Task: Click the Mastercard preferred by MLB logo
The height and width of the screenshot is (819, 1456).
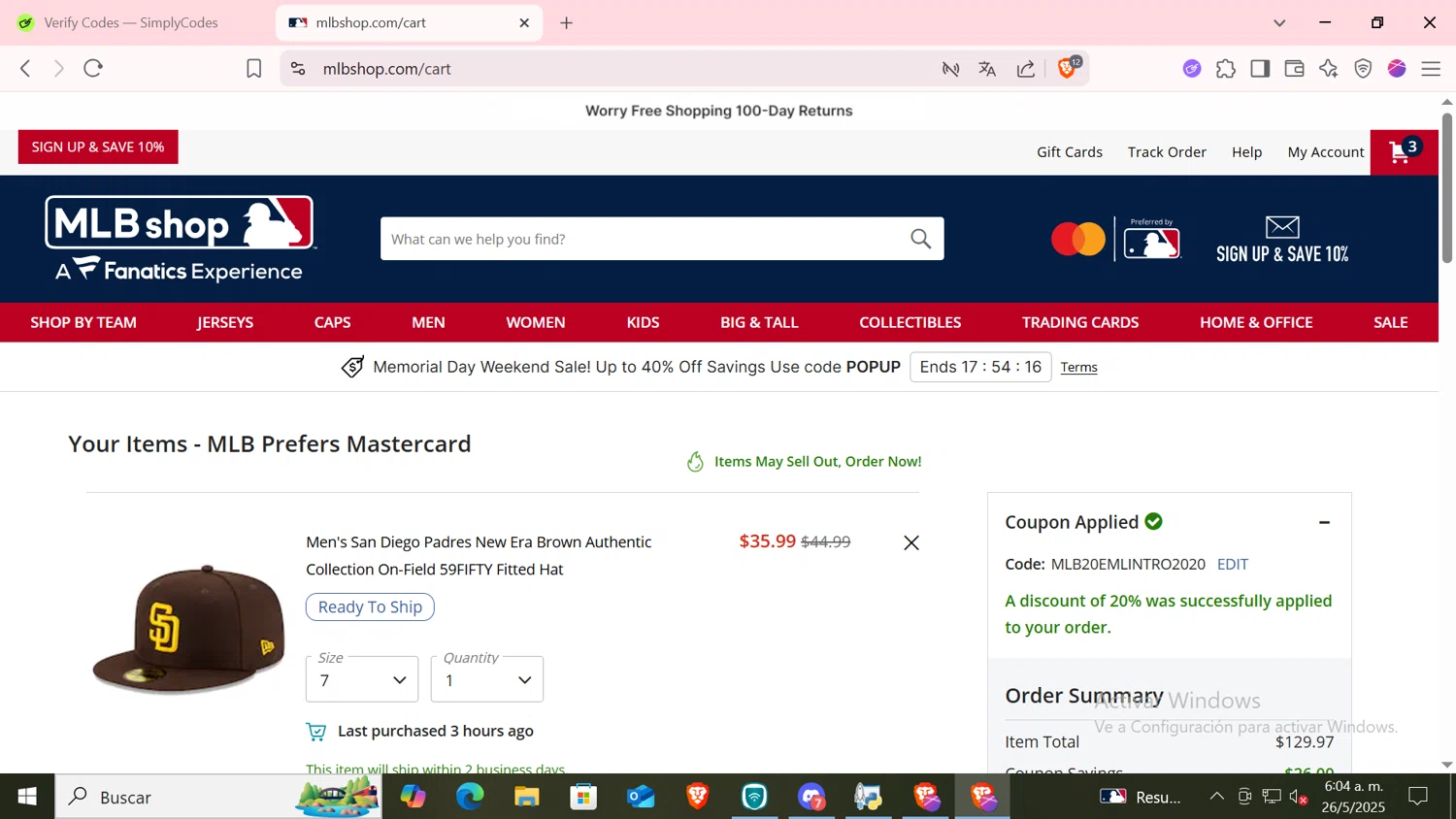Action: pos(1115,239)
